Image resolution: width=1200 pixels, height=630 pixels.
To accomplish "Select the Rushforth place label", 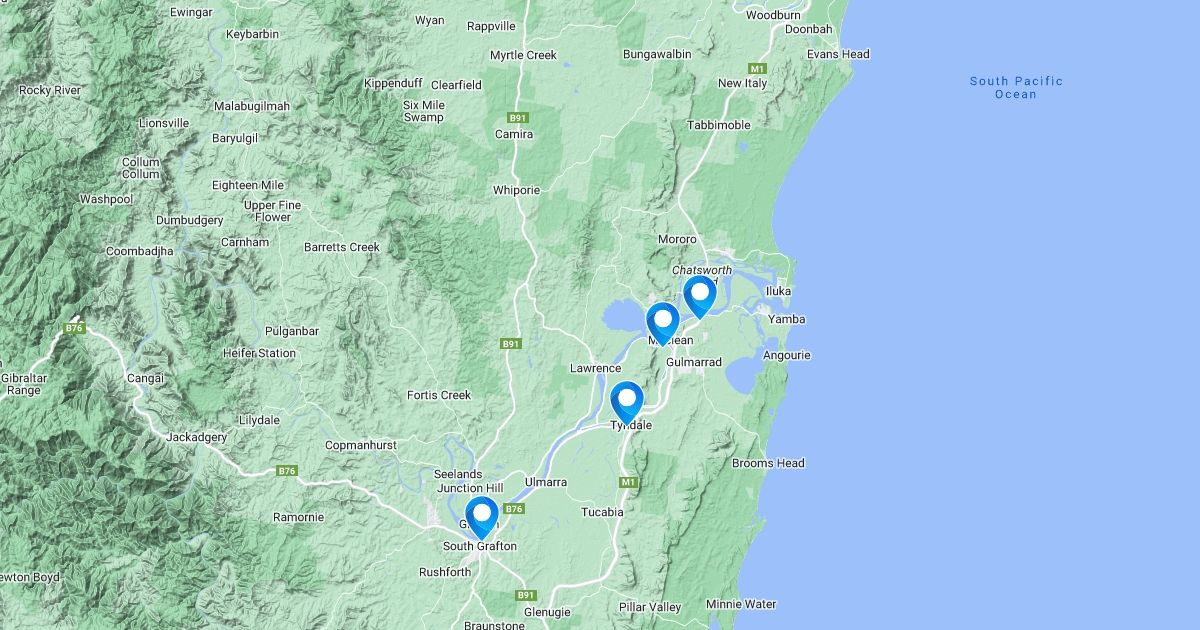I will (445, 572).
